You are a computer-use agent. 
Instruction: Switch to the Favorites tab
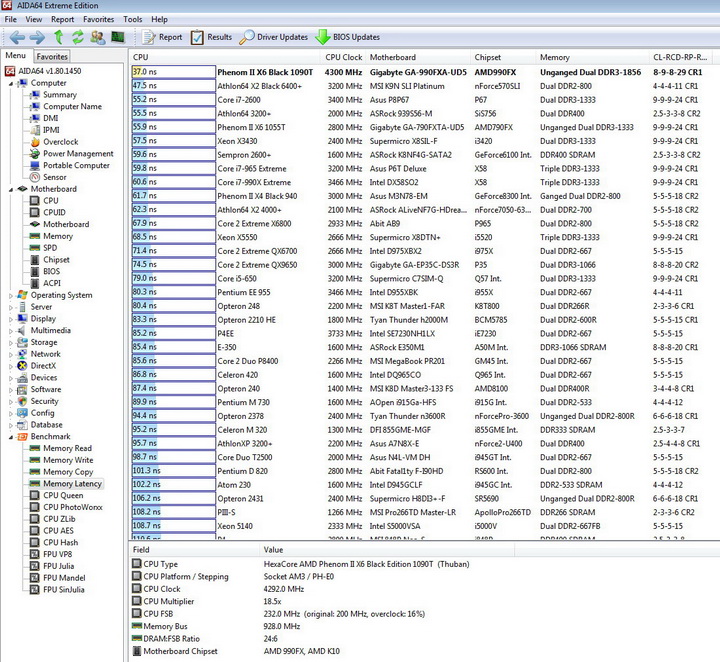pyautogui.click(x=52, y=56)
